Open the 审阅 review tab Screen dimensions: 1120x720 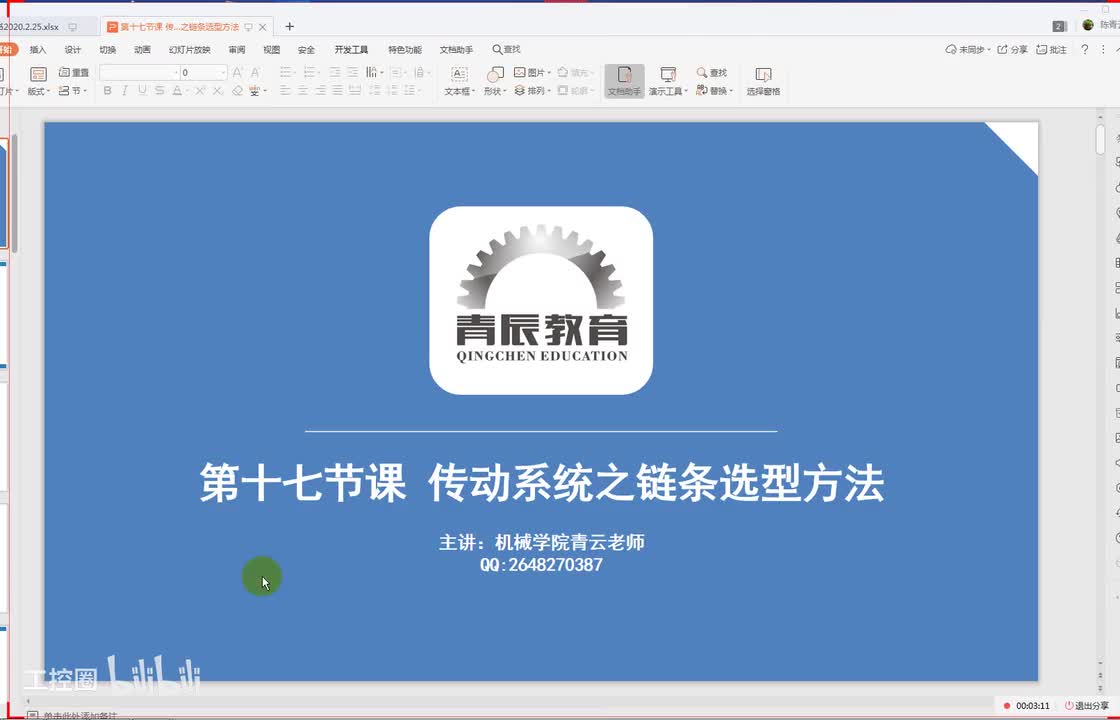click(x=236, y=49)
